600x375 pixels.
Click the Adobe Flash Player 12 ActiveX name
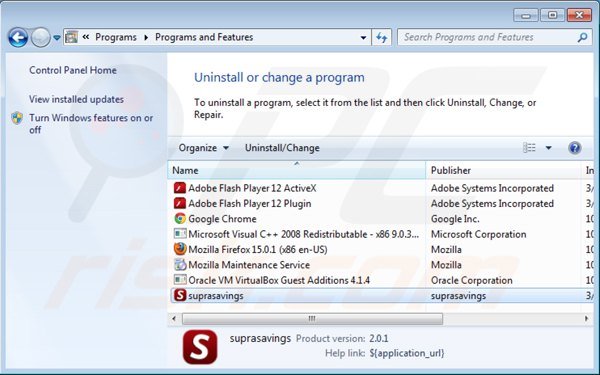click(252, 188)
